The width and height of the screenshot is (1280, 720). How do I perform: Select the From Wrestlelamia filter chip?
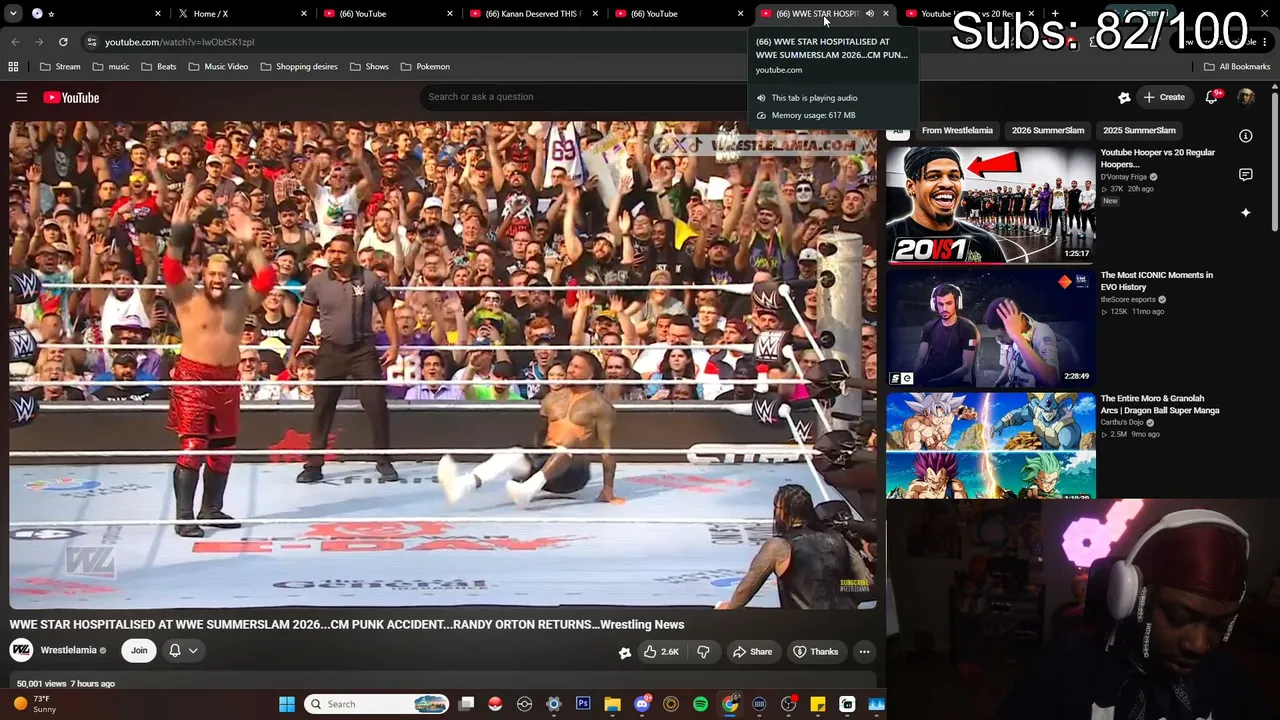tap(957, 131)
